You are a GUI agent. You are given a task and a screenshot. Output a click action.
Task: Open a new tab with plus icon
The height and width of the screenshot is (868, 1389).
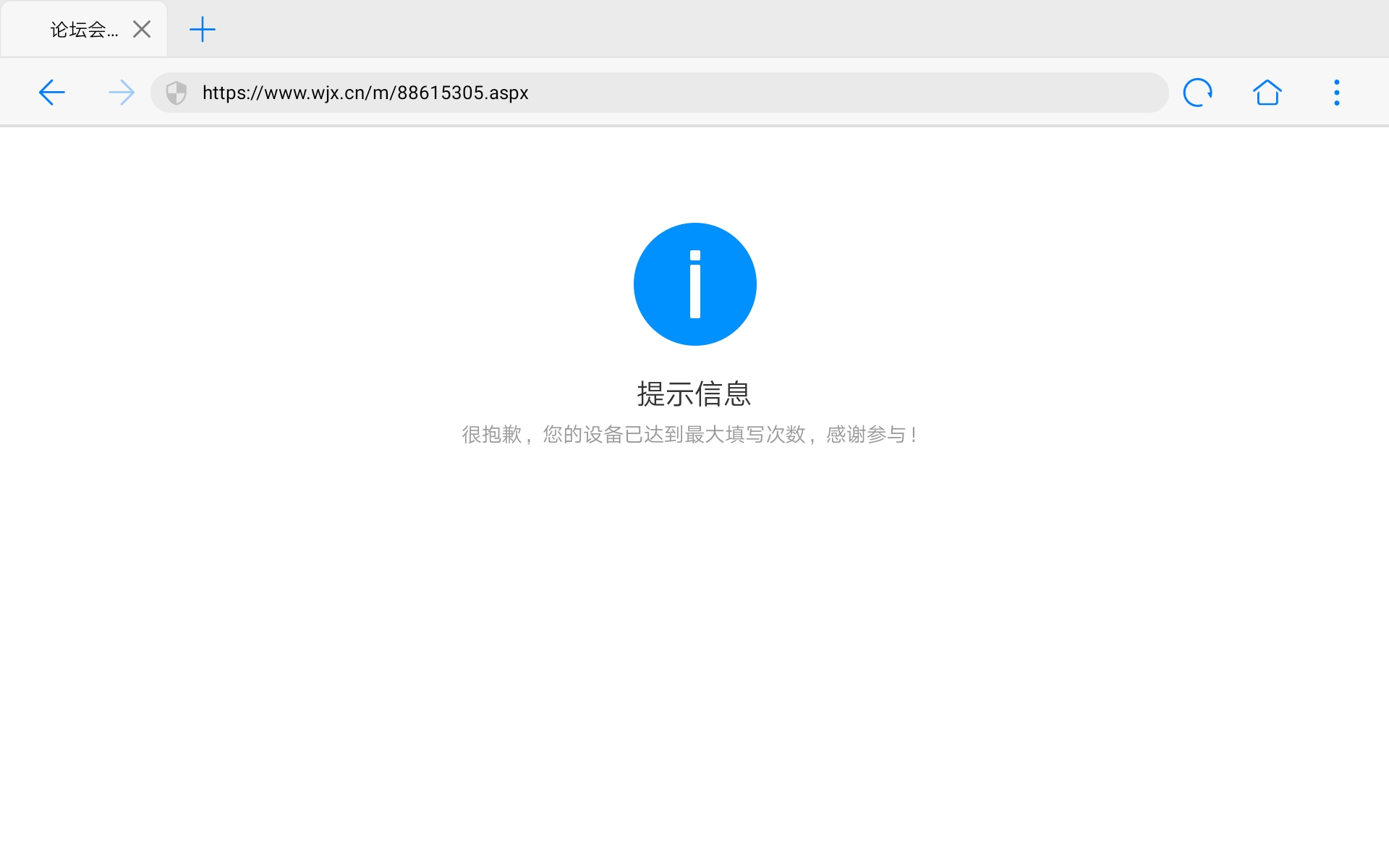202,30
